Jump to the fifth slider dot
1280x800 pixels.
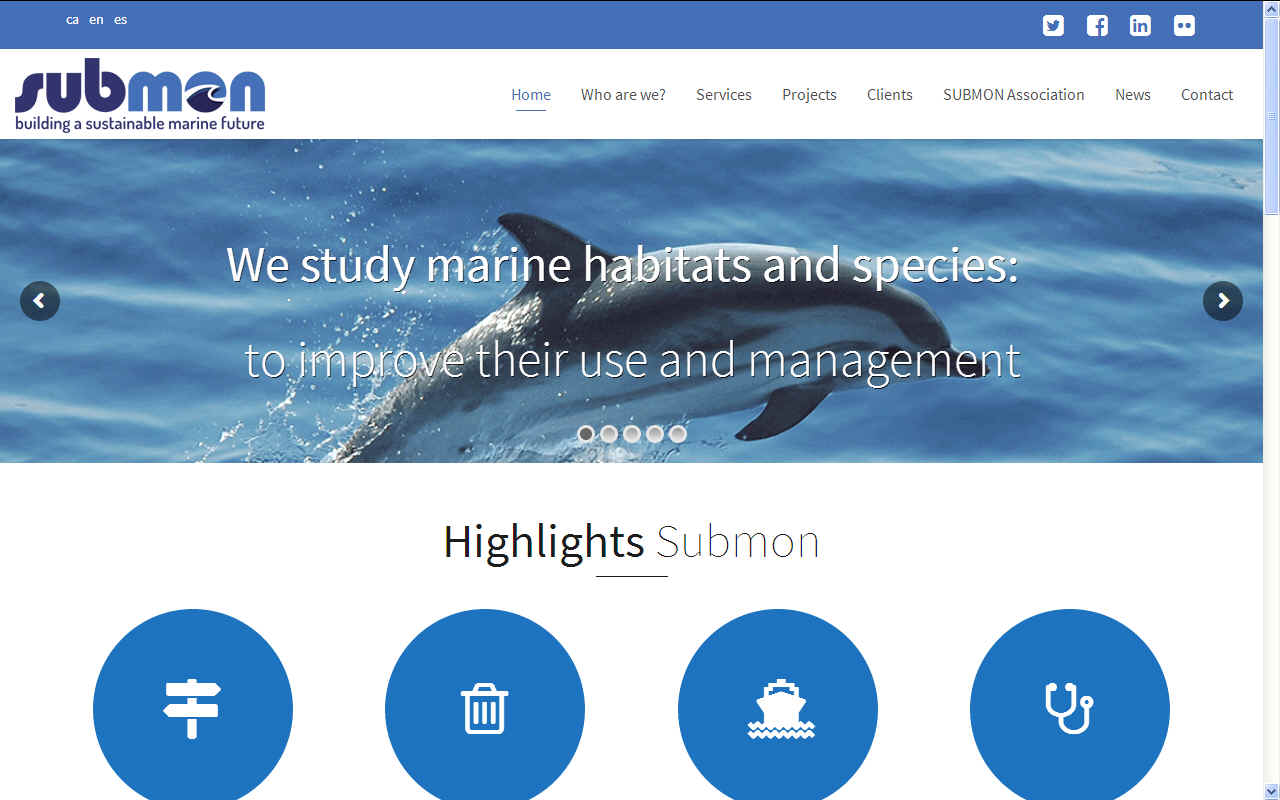tap(678, 434)
